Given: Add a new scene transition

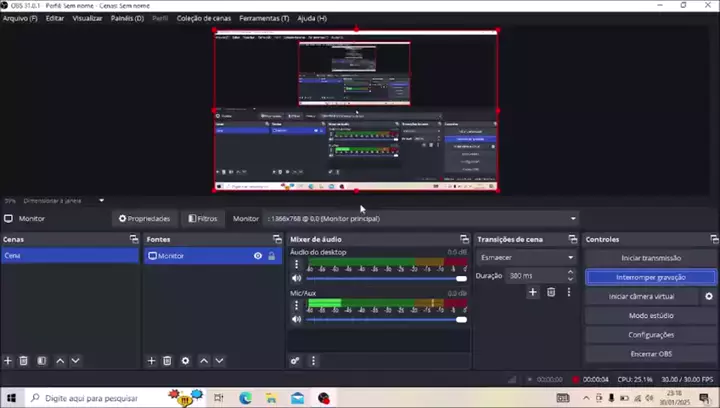Looking at the screenshot, I should coord(533,292).
